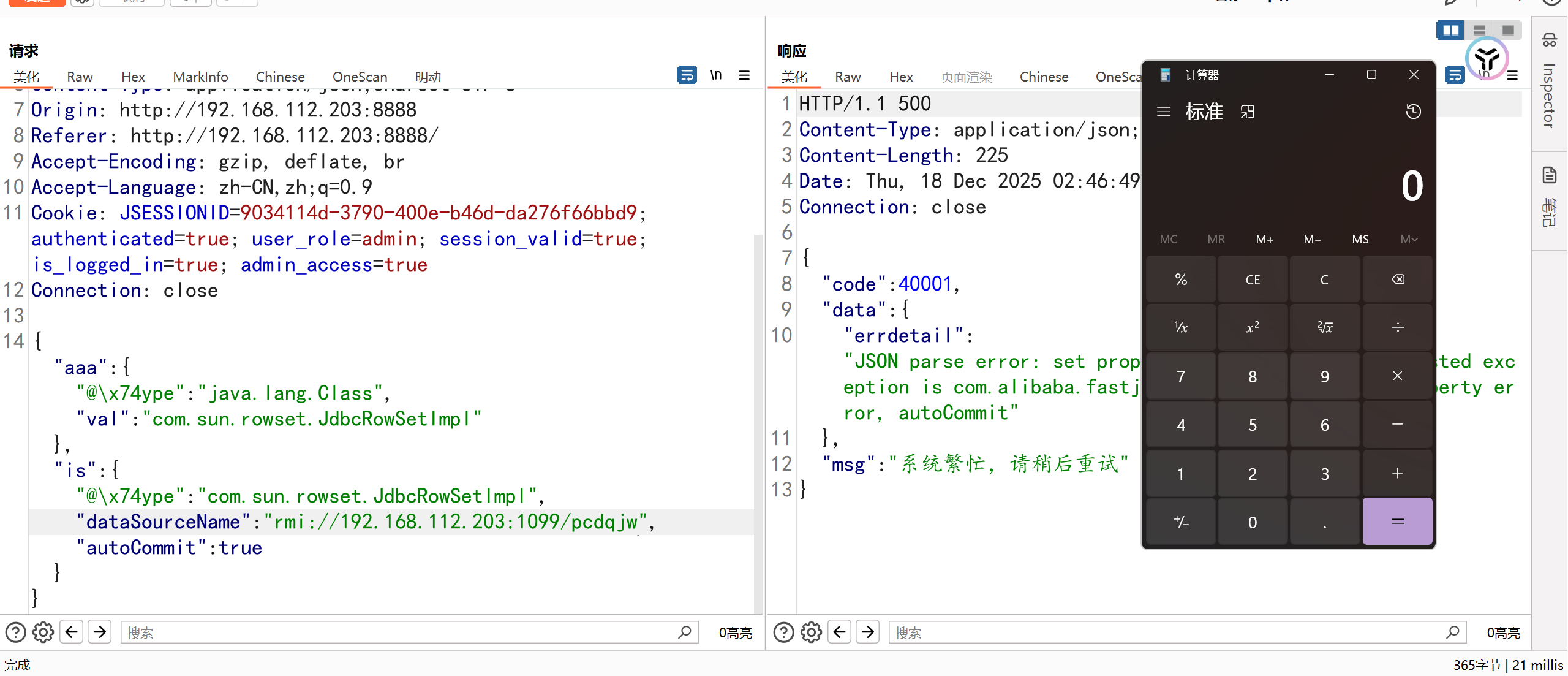Viewport: 1568px width, 676px height.
Task: Select side-by-side layout view icon
Action: 1450,30
